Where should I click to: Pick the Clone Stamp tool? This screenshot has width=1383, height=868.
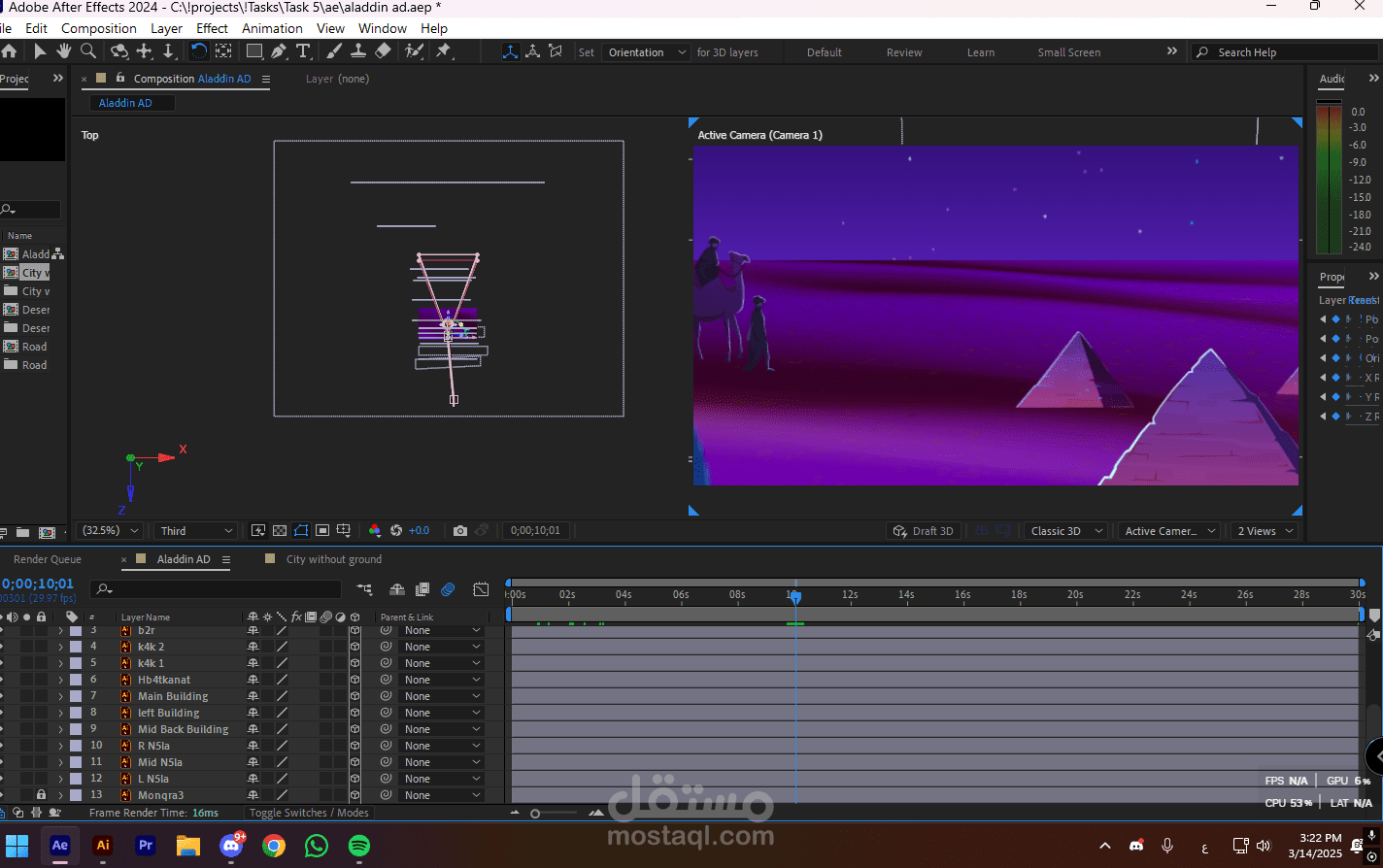pos(358,51)
